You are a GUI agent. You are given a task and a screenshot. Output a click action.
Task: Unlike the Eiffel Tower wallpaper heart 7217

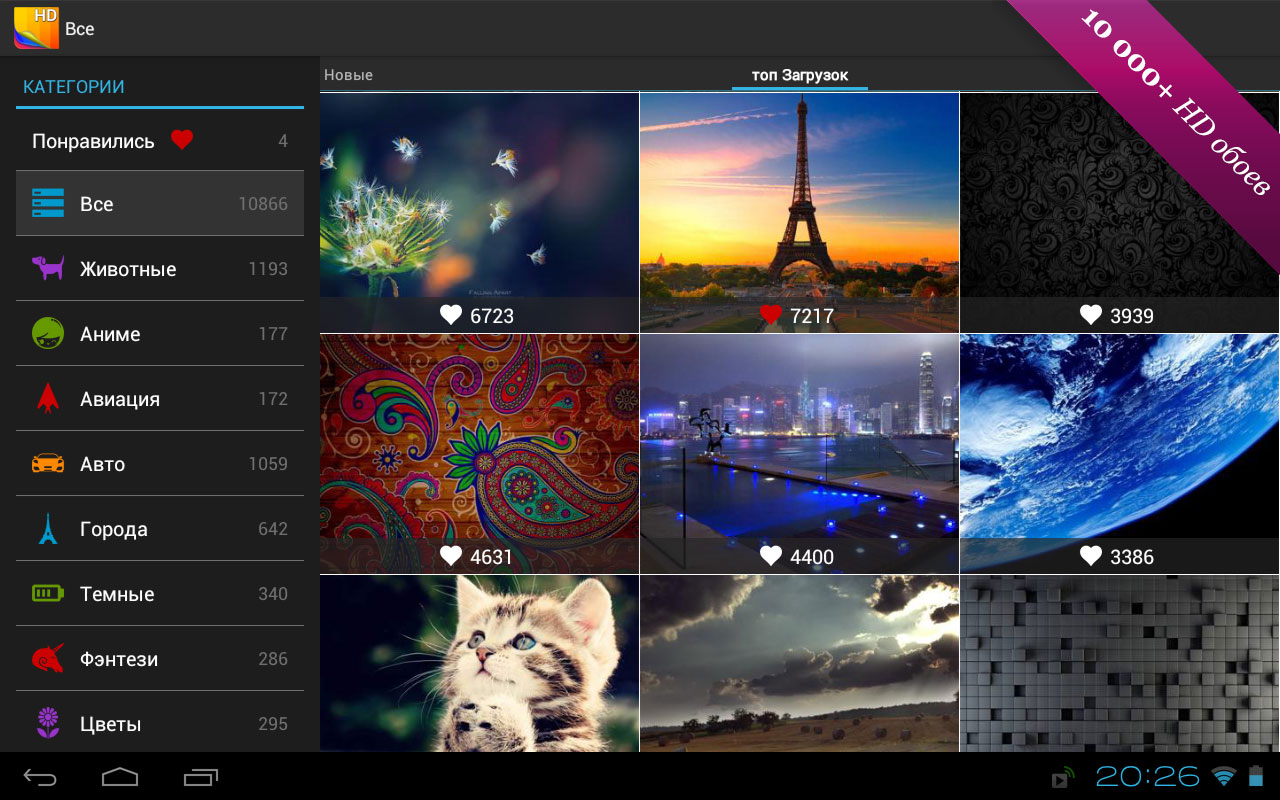click(770, 315)
